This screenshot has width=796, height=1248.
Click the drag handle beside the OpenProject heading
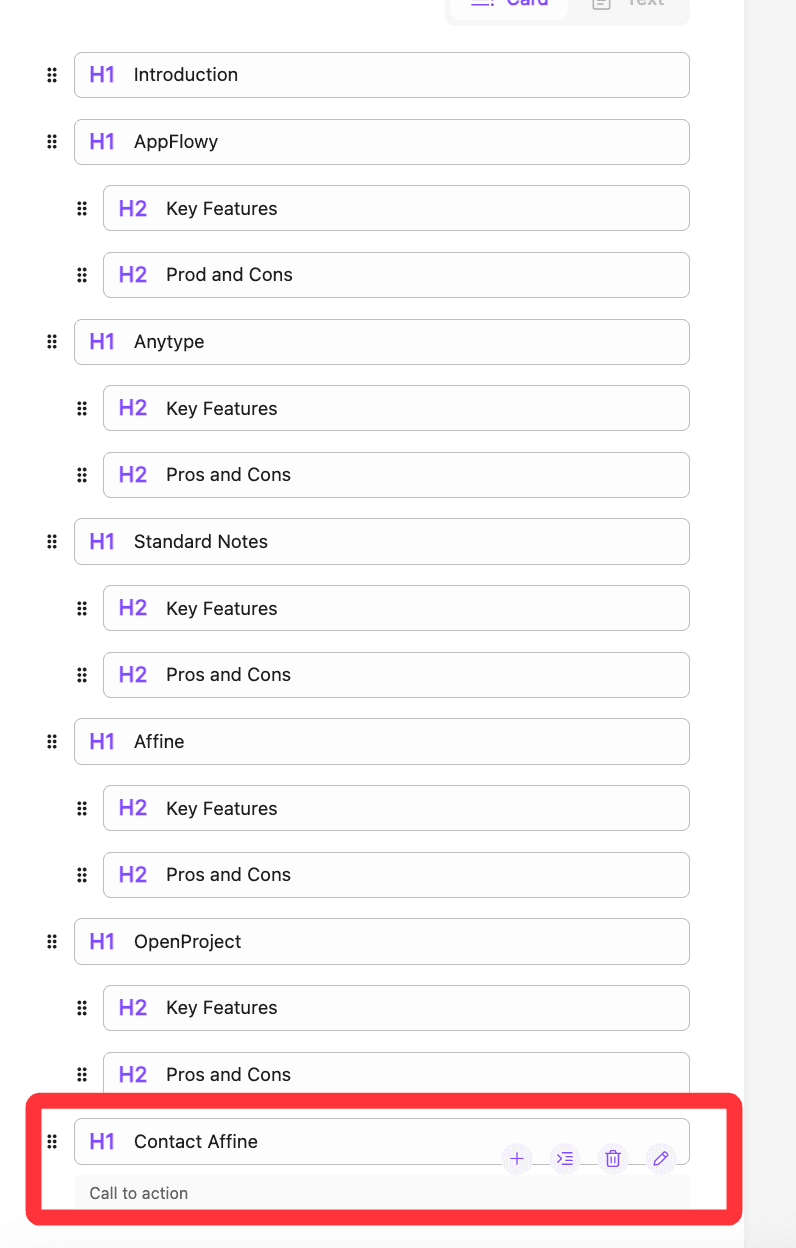tap(52, 942)
